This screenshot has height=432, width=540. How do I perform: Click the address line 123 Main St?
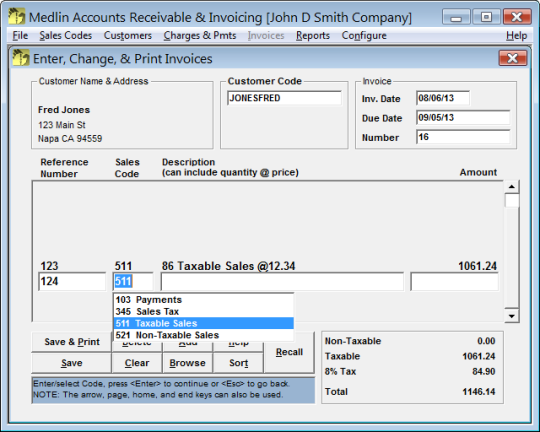(62, 125)
